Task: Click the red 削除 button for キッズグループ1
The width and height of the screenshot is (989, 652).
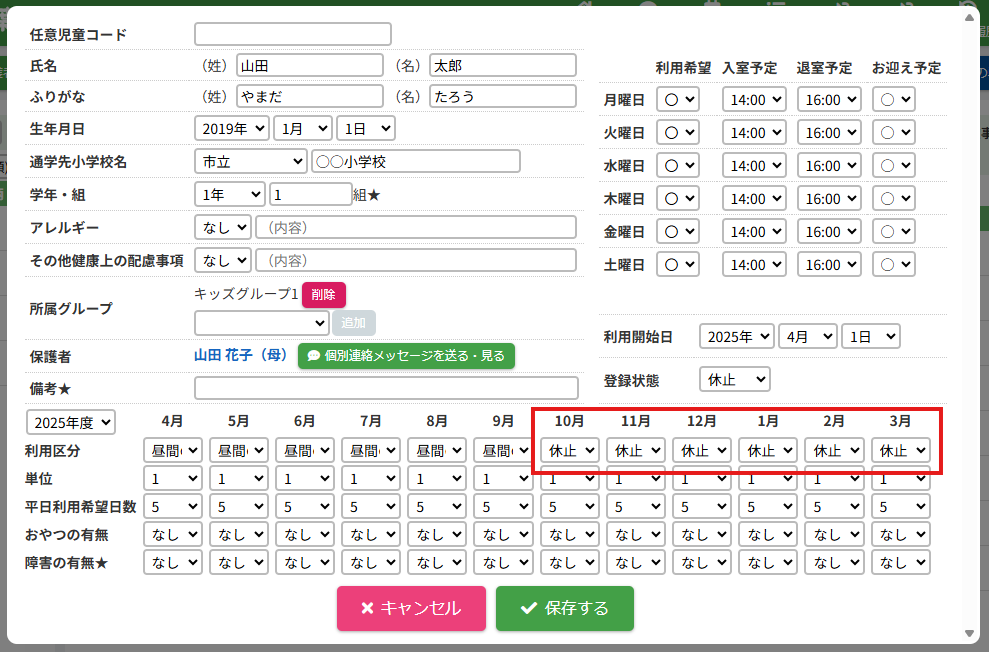Action: coord(323,295)
